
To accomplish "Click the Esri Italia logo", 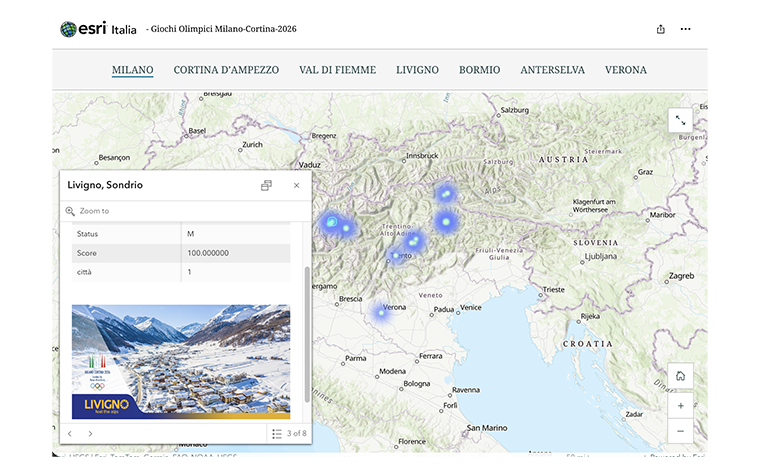I will [98, 29].
